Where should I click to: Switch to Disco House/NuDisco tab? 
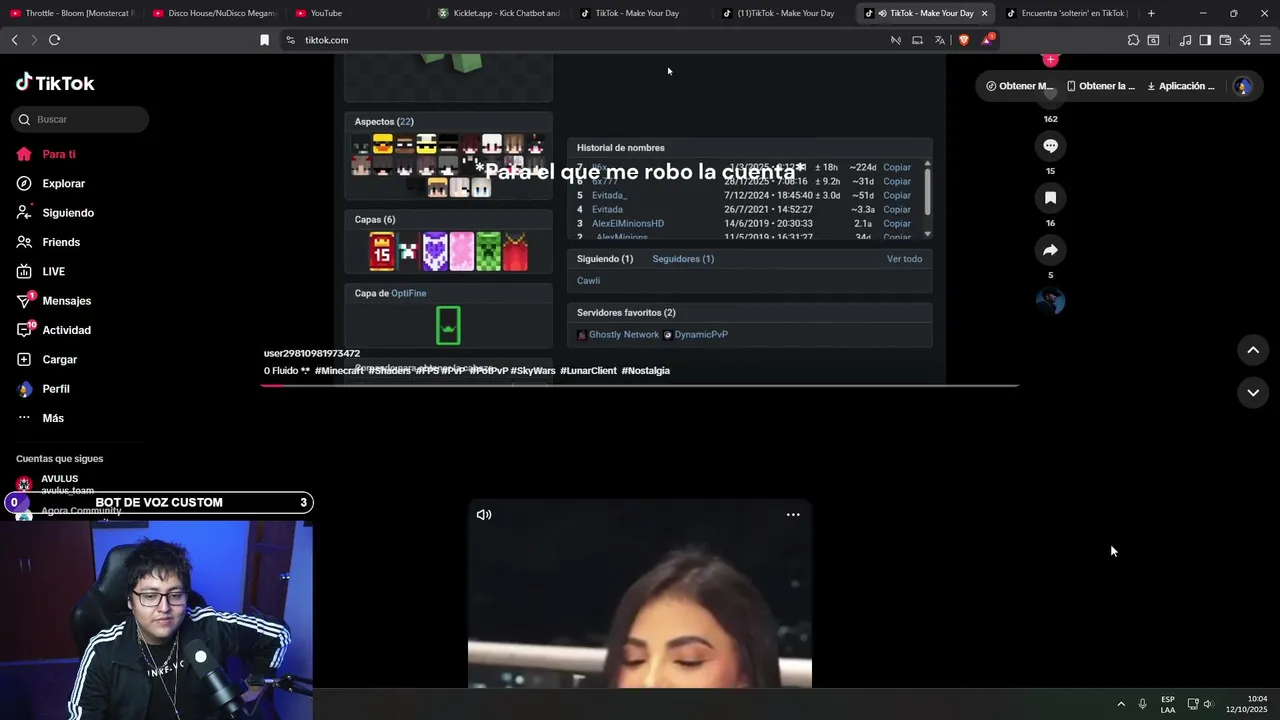[x=215, y=13]
